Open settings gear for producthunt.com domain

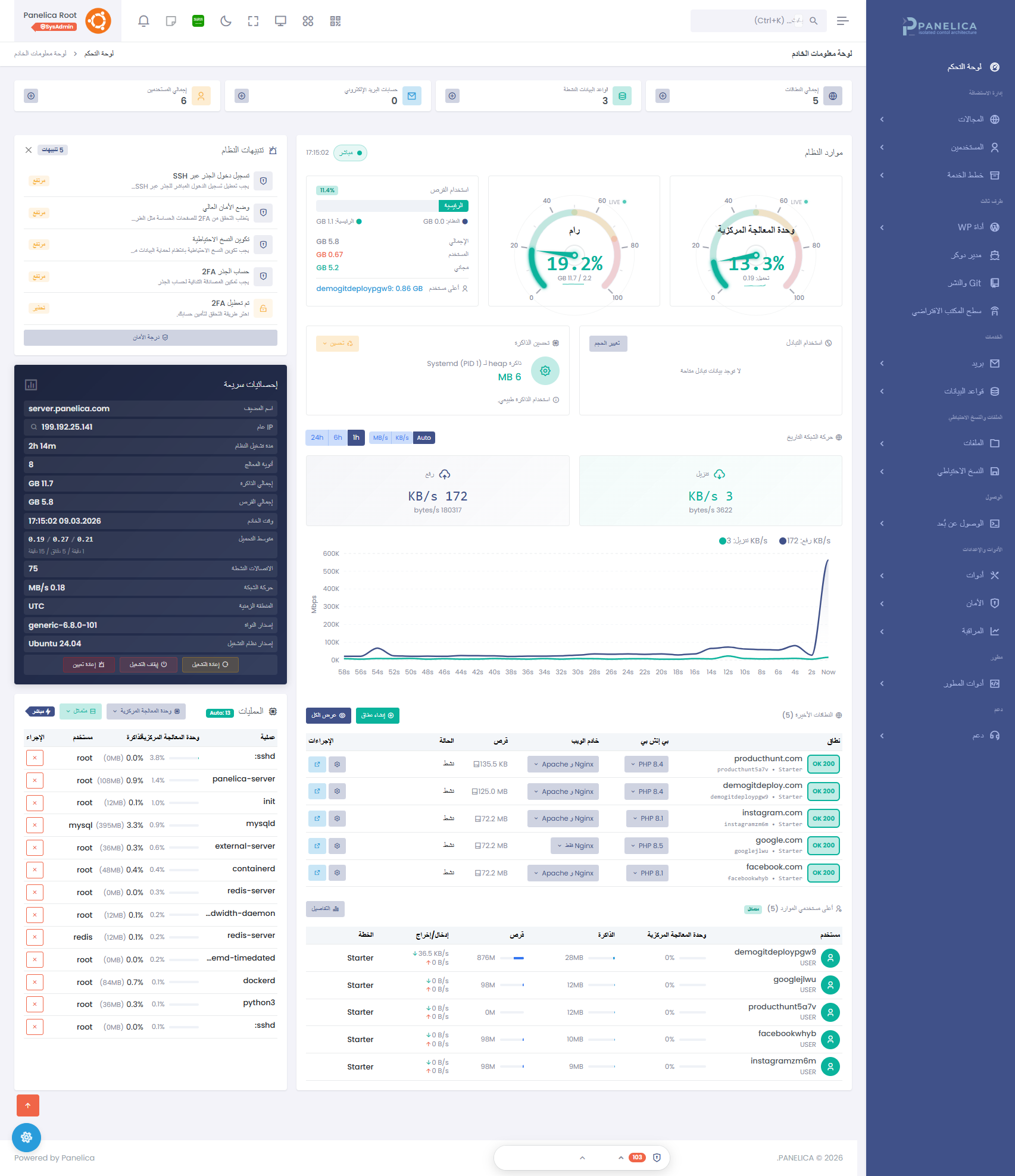point(338,764)
